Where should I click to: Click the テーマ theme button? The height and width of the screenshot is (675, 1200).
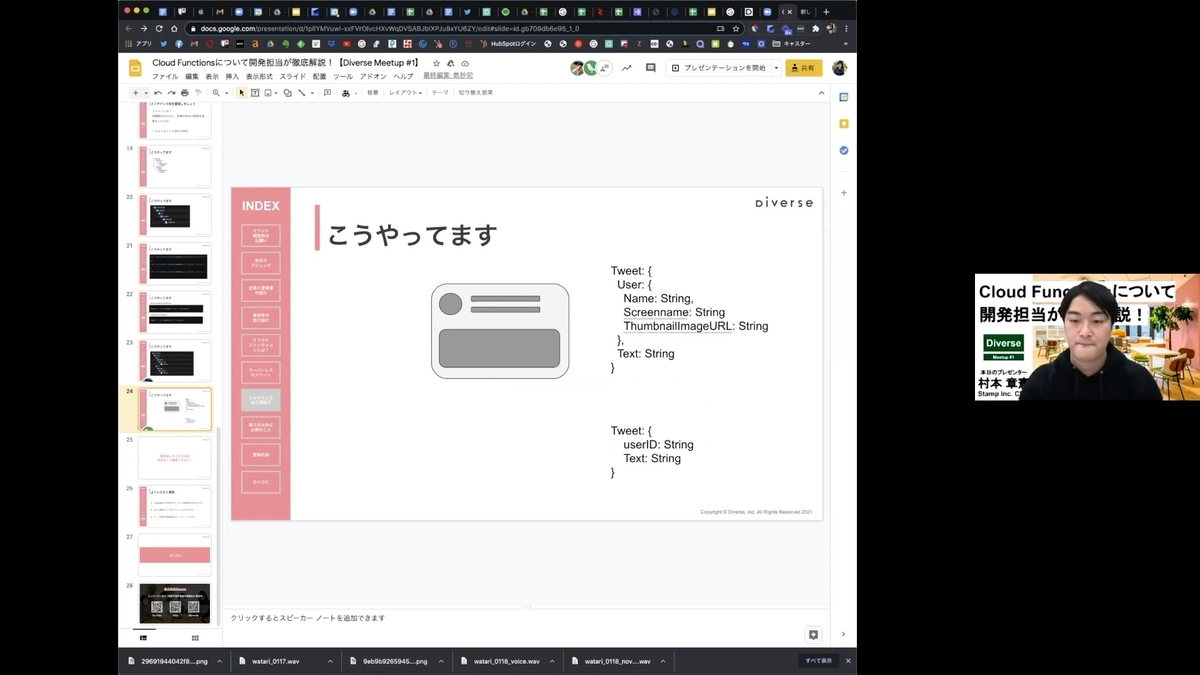click(x=440, y=92)
